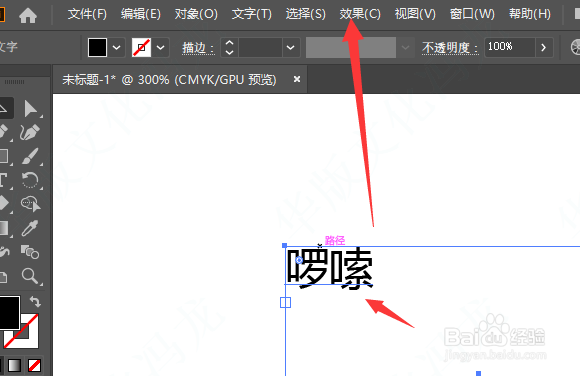Open the 文件(F) menu

[87, 14]
